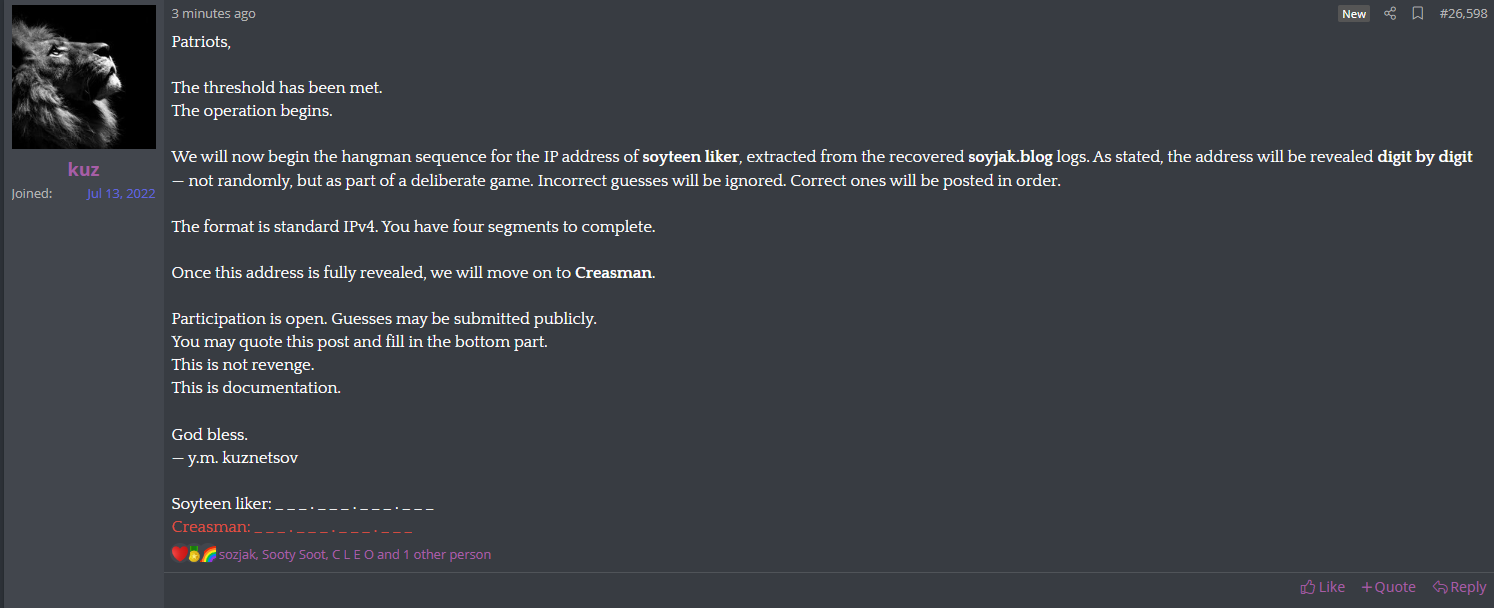This screenshot has height=608, width=1494.
Task: Click the New post badge
Action: point(1354,14)
